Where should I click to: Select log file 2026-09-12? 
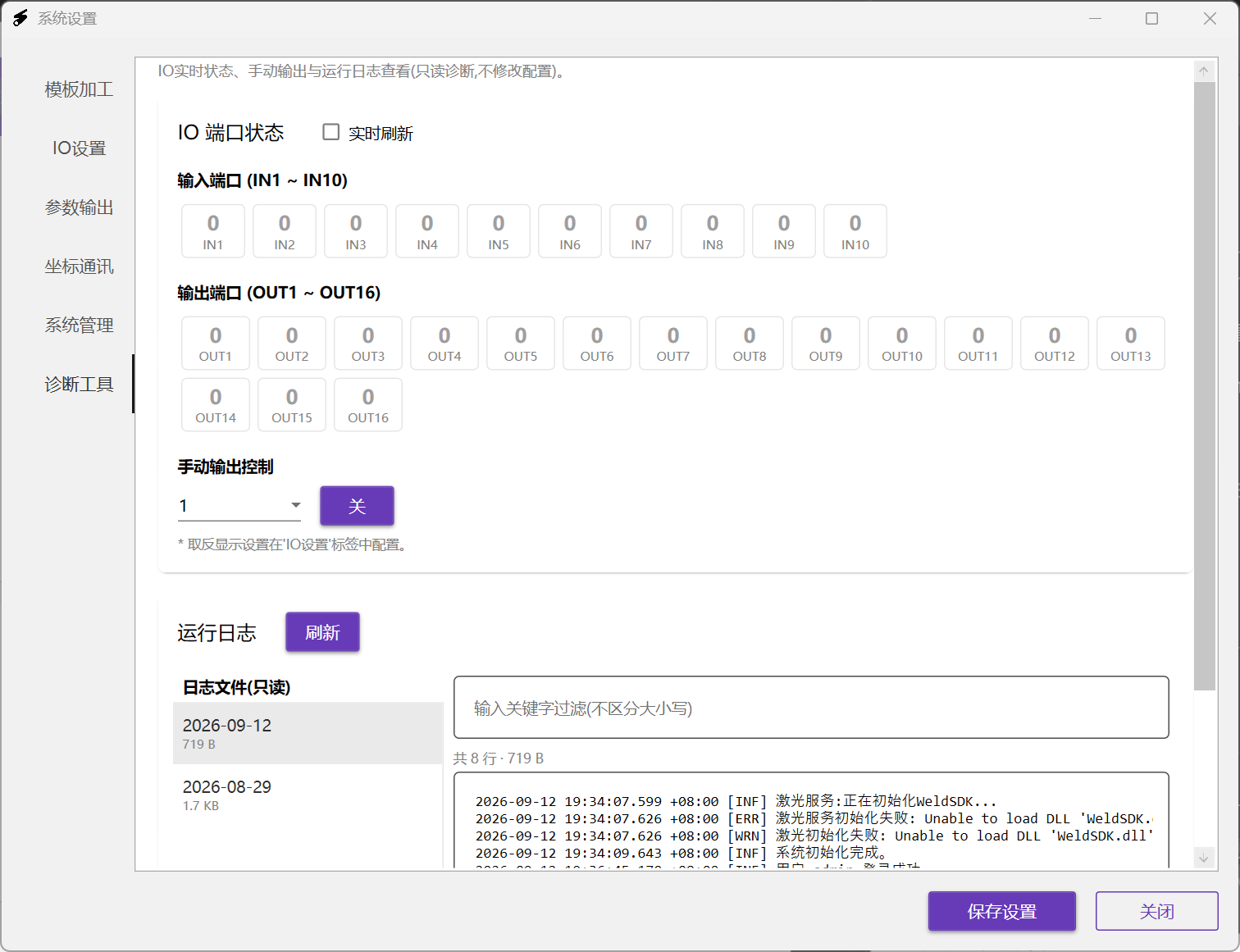(308, 733)
